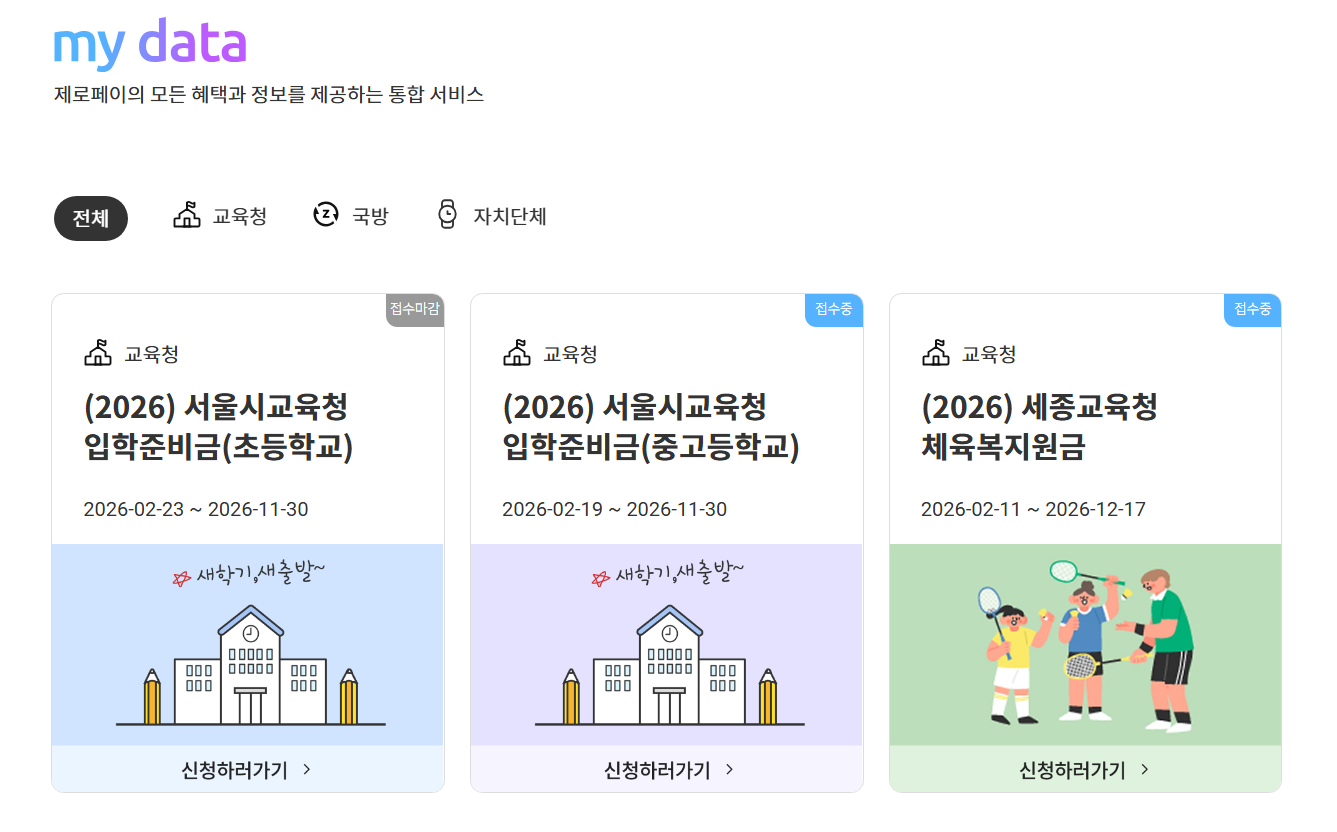Click the my data logo
1337x832 pixels.
pyautogui.click(x=150, y=44)
